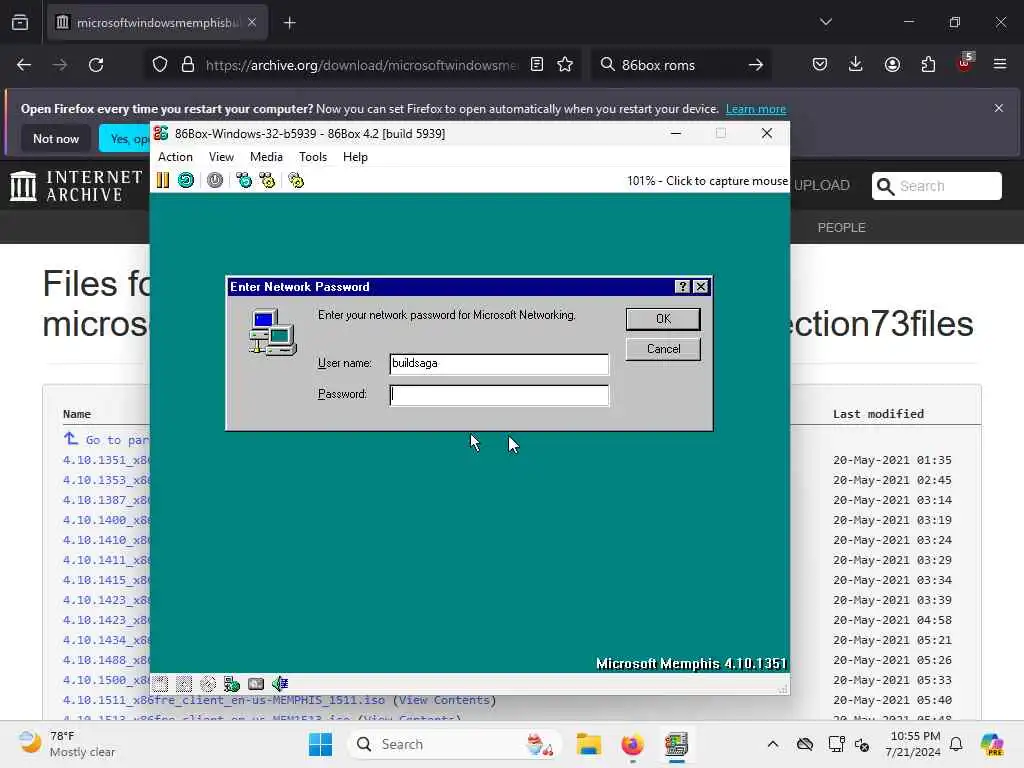This screenshot has width=1024, height=768.
Task: Send Ctrl+Alt+Del via 86Box toolbar icon
Action: (x=244, y=180)
